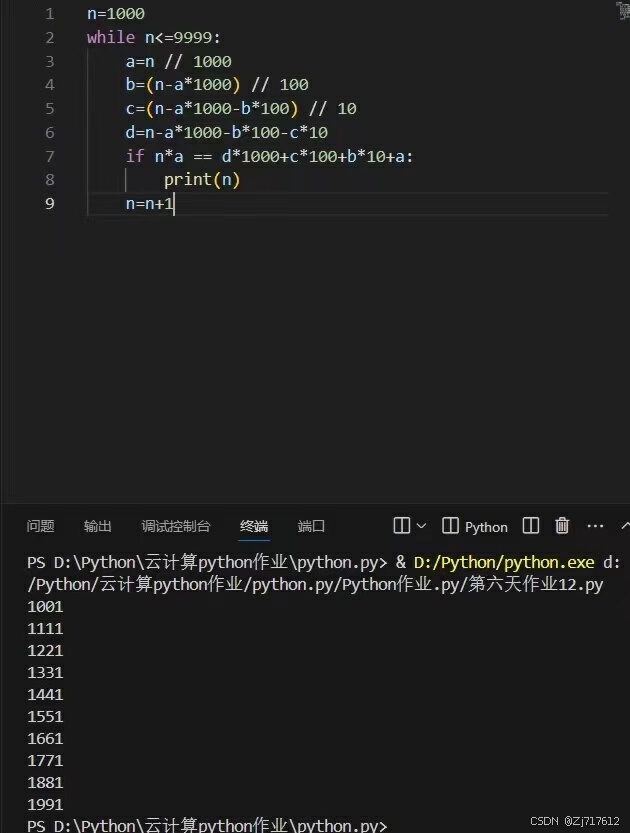
Task: Click line number 1 in the gutter
Action: pos(50,14)
